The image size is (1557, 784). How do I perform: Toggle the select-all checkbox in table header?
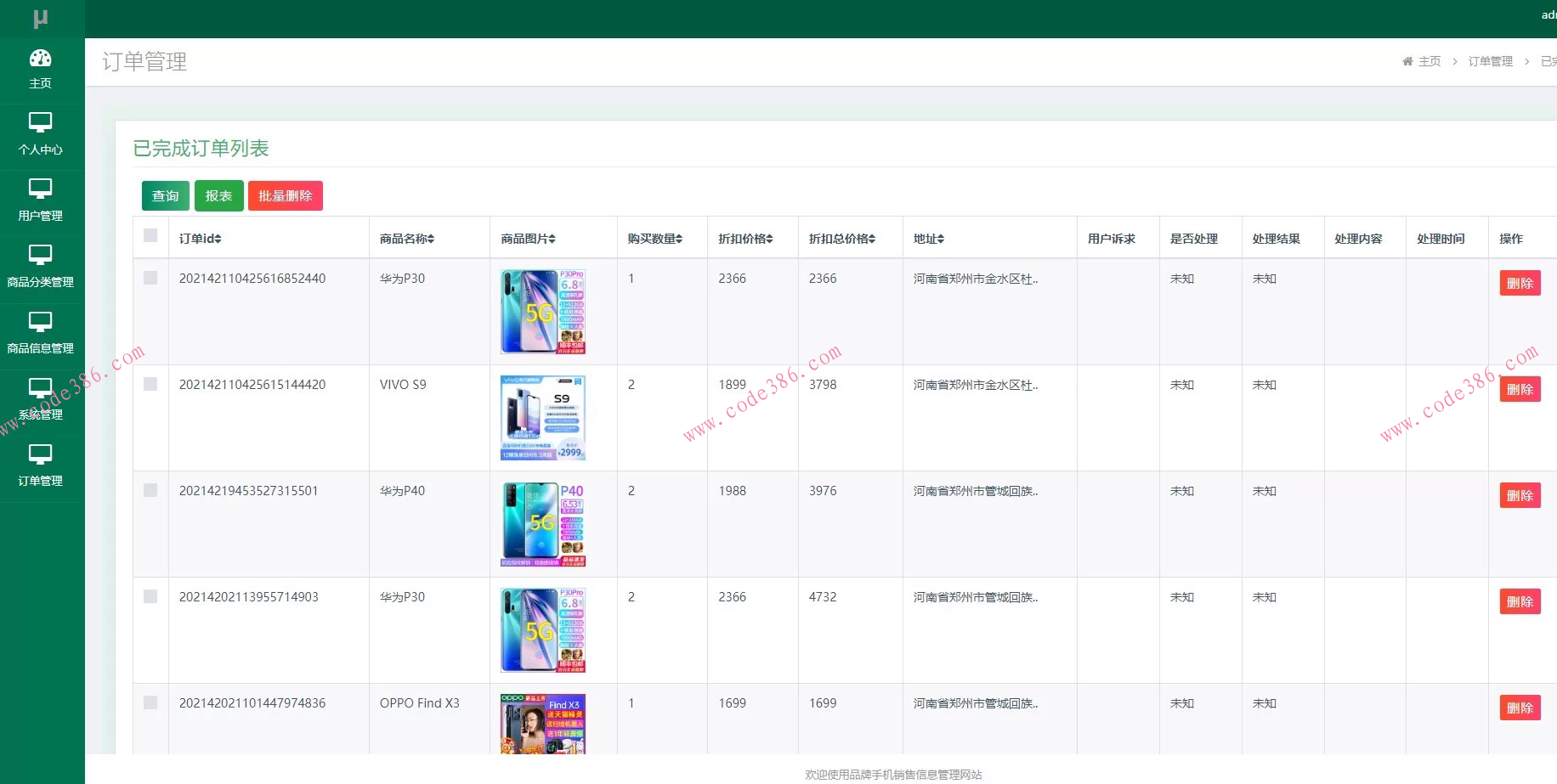[150, 236]
